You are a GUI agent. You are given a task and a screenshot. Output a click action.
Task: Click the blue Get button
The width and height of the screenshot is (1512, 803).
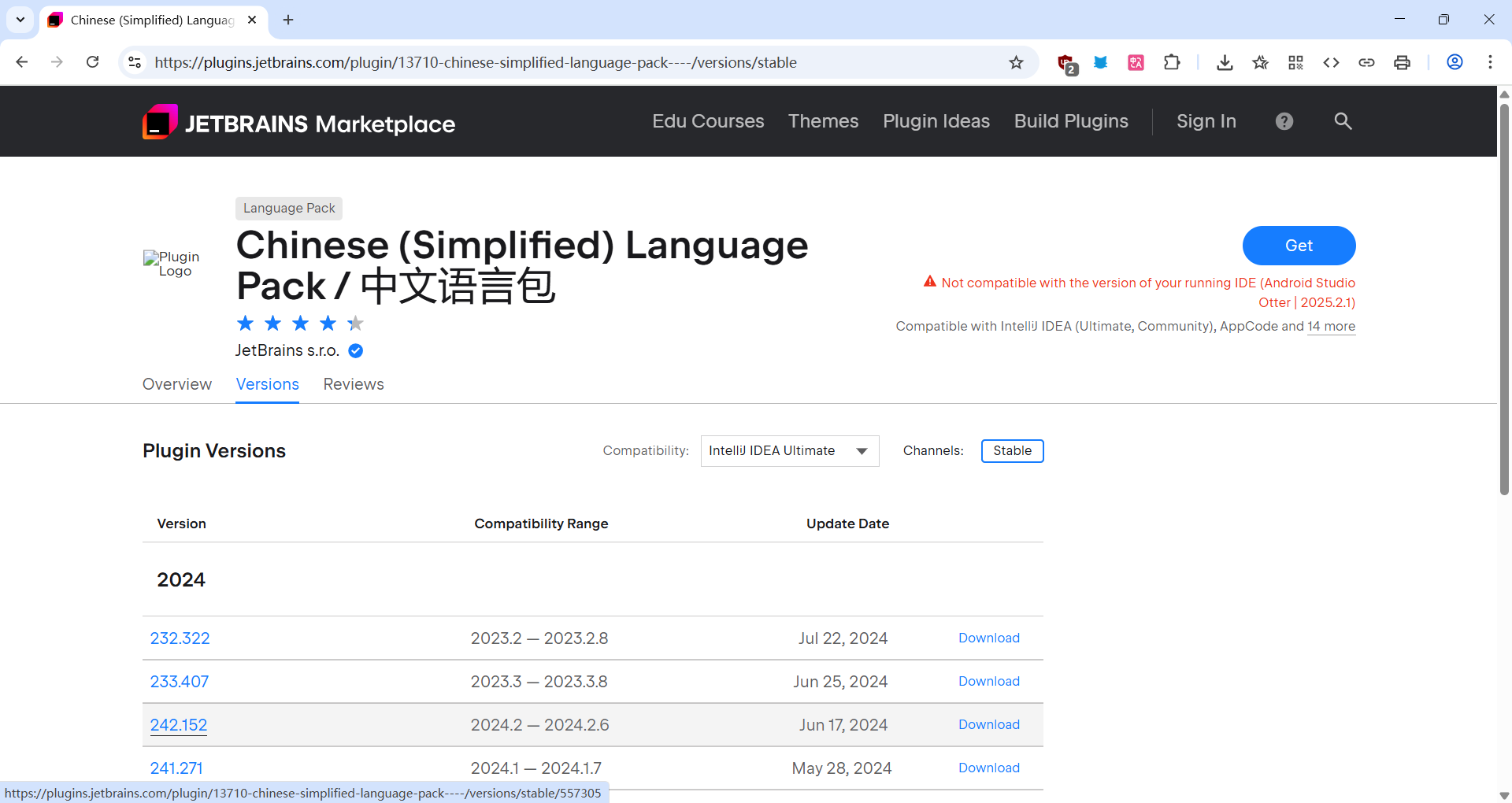[1299, 246]
